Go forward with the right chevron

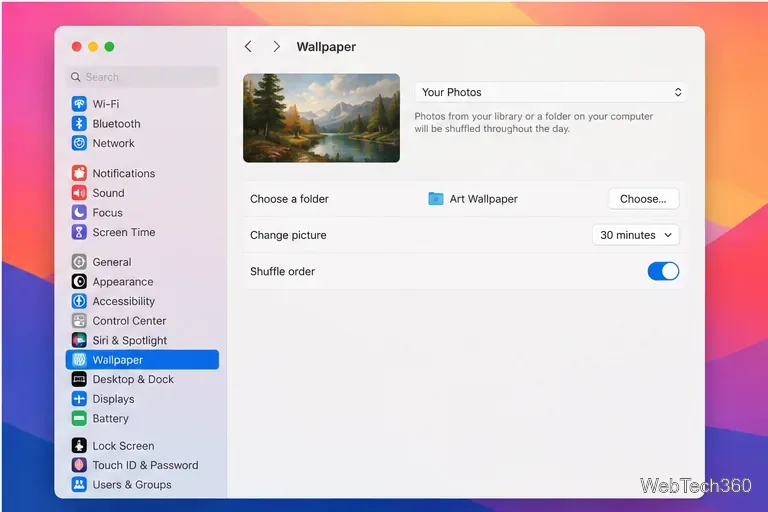pos(277,47)
